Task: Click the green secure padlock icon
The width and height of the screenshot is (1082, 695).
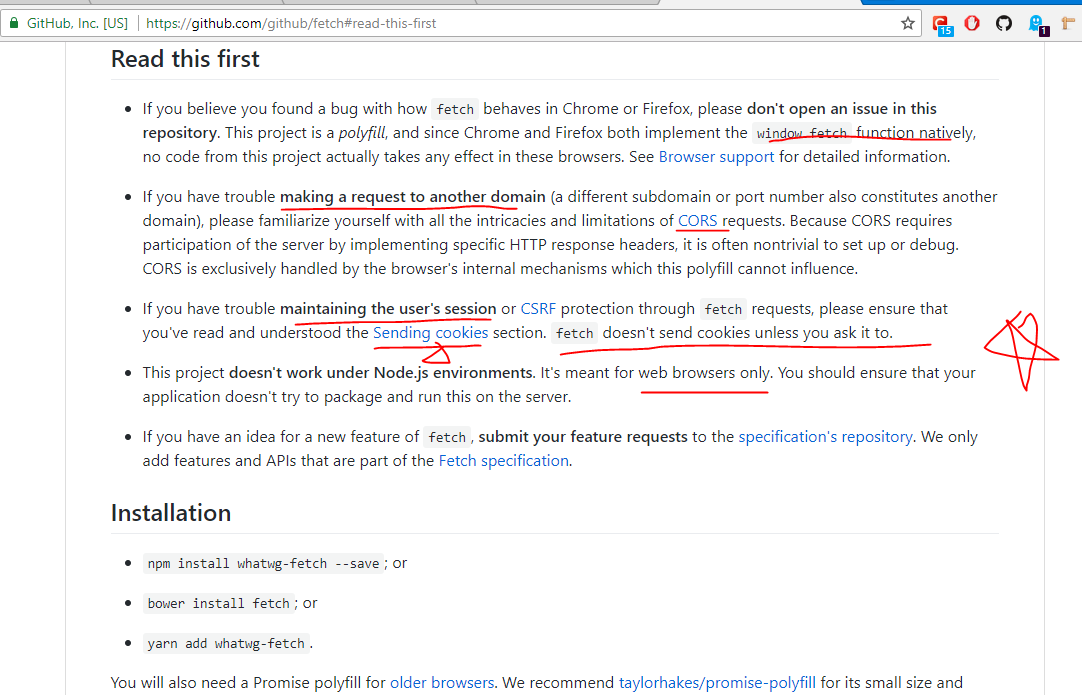Action: pyautogui.click(x=14, y=23)
